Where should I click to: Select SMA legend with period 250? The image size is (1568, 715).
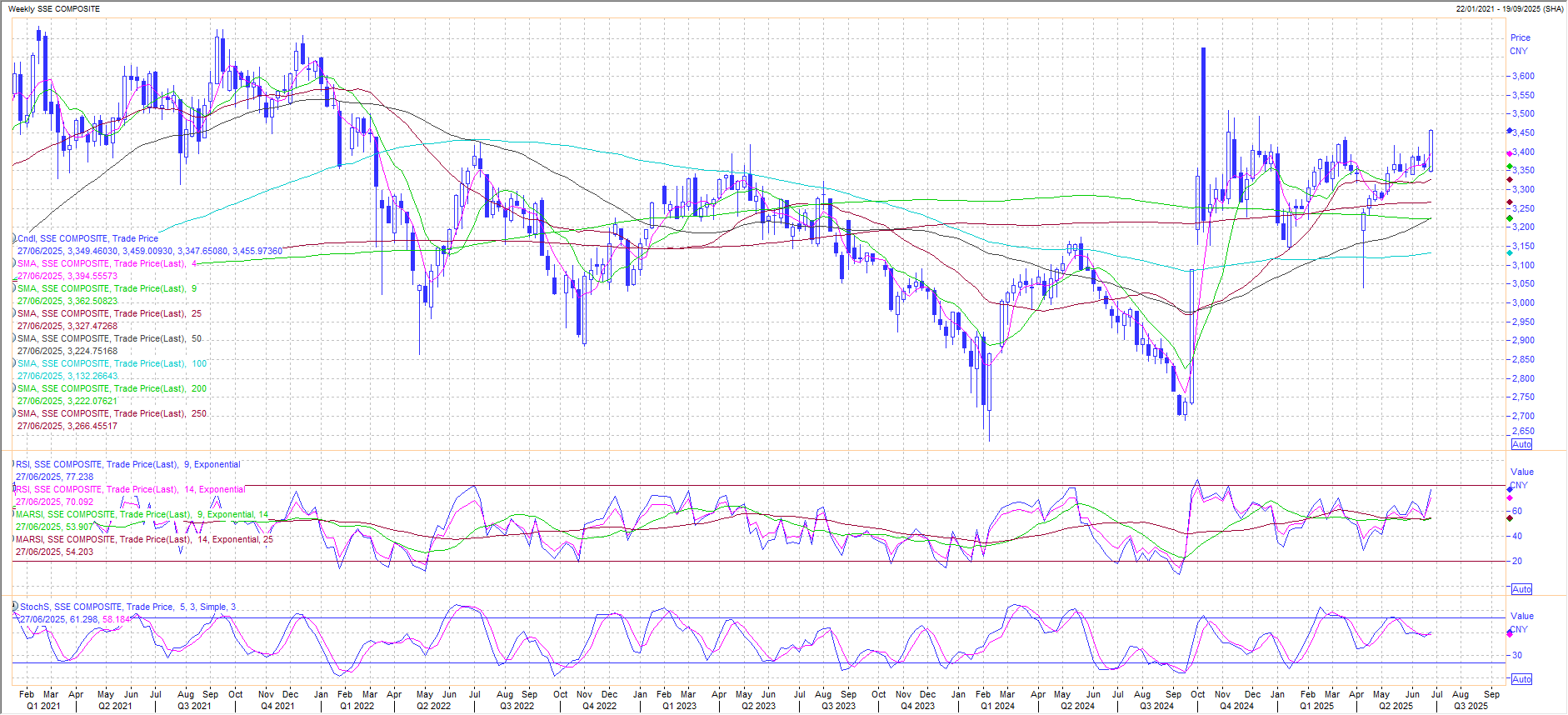112,413
